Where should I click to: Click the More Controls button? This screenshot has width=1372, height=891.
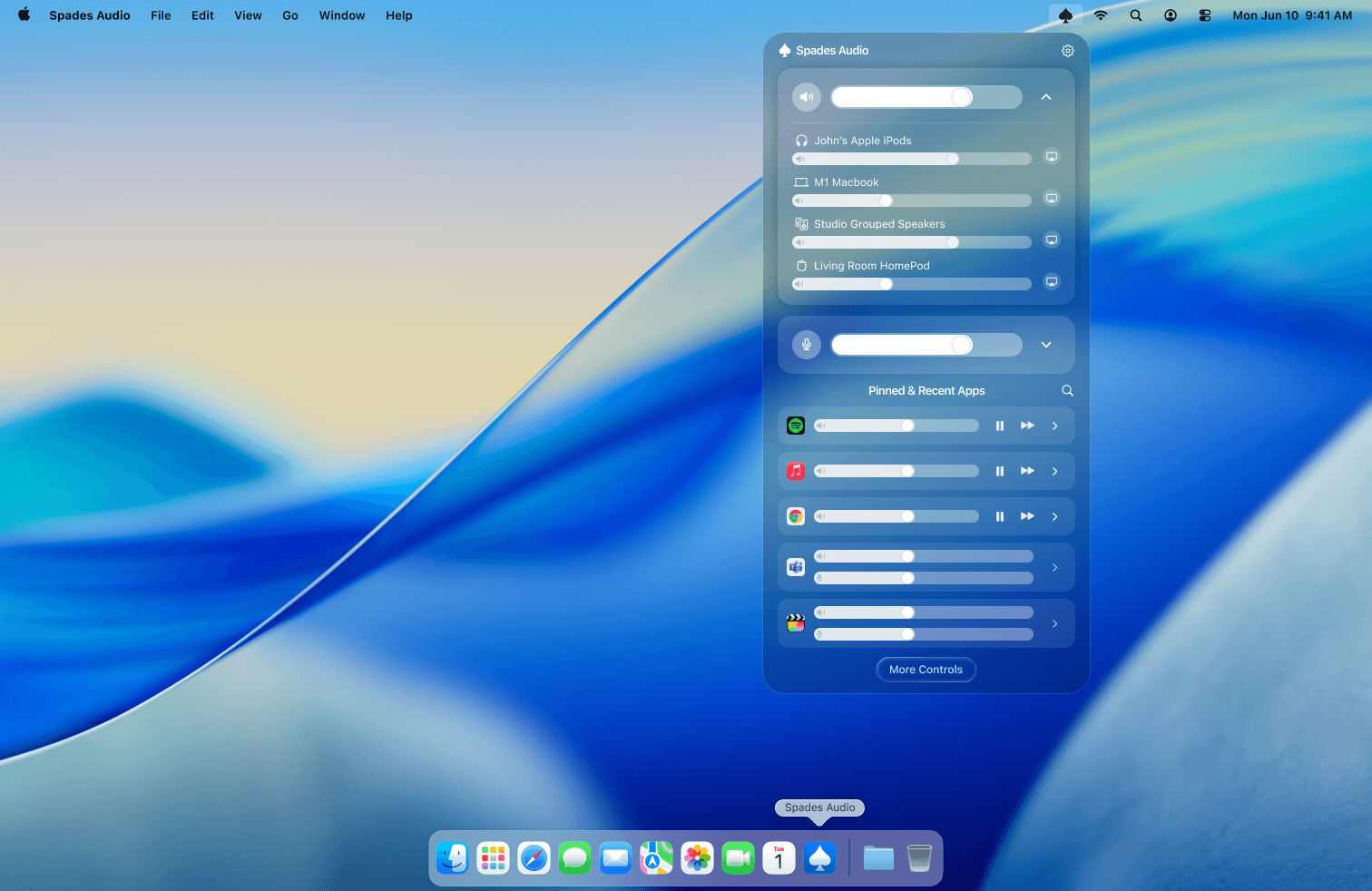pyautogui.click(x=926, y=670)
